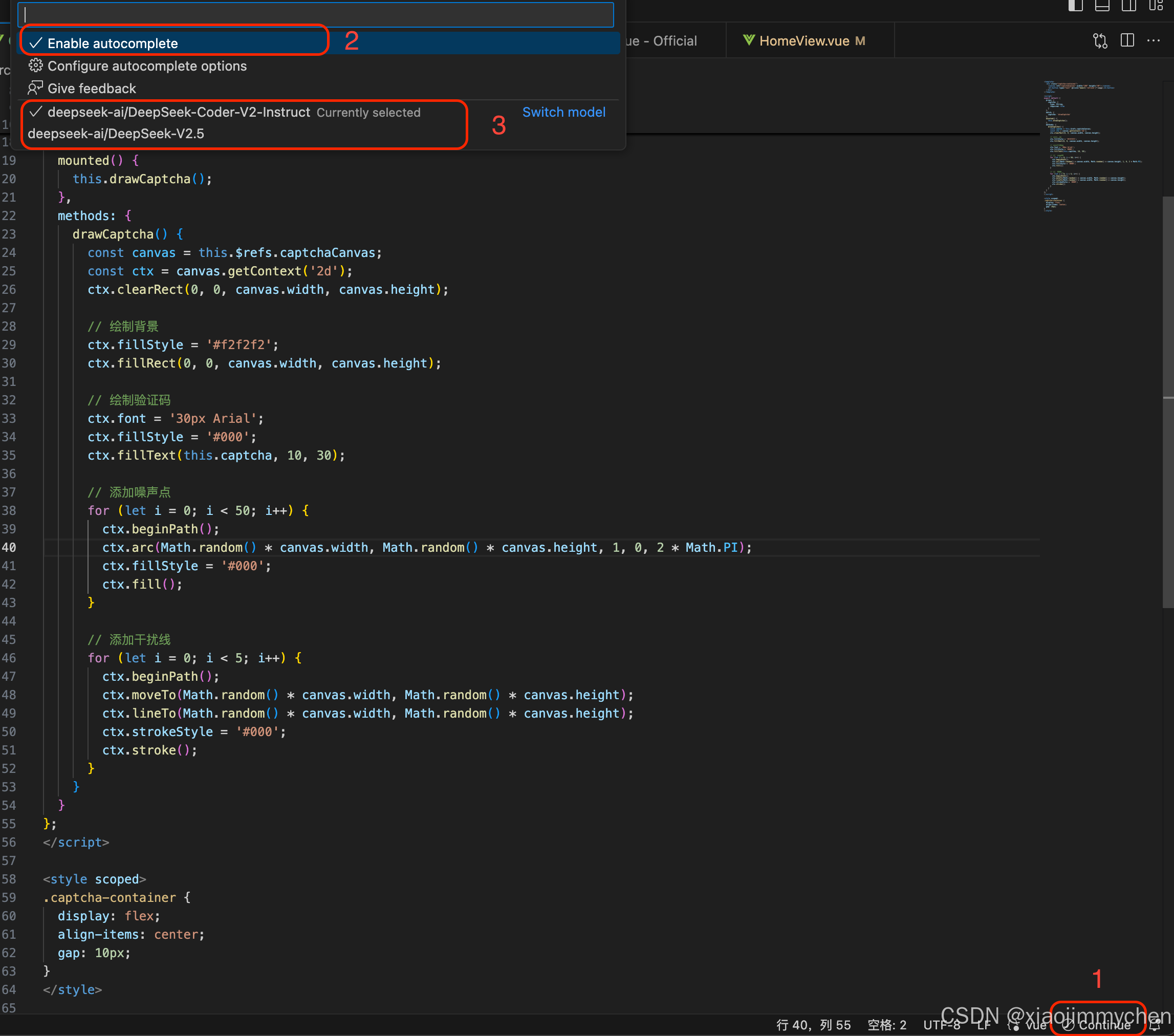Screen dimensions: 1174x1036
Task: Open Configure autocomplete options
Action: [147, 66]
